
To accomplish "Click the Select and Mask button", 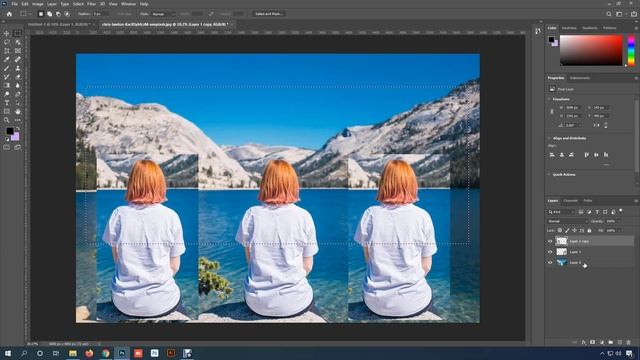I will pyautogui.click(x=269, y=14).
